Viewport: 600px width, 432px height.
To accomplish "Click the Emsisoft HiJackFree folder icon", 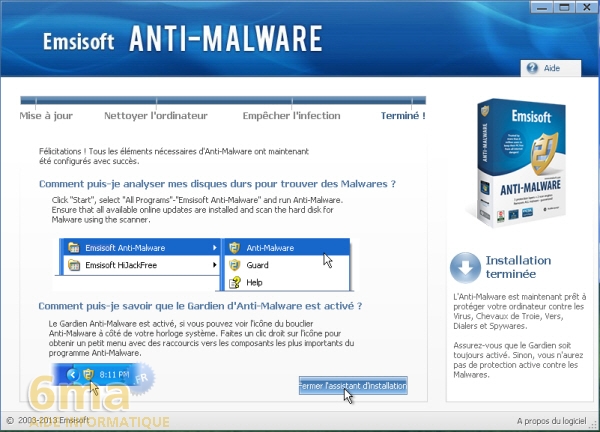I will click(73, 265).
